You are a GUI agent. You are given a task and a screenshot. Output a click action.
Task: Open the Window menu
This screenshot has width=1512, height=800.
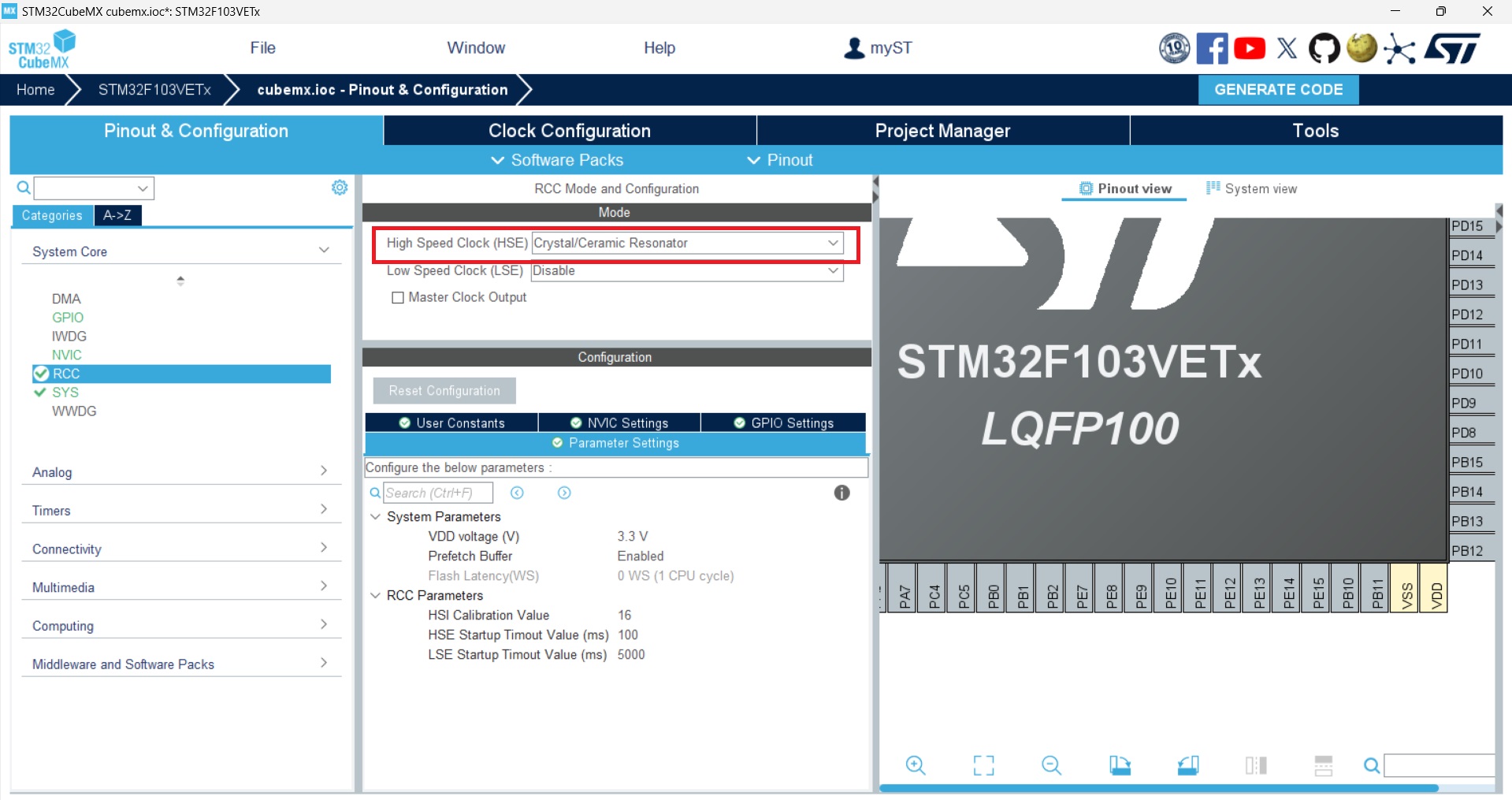476,48
